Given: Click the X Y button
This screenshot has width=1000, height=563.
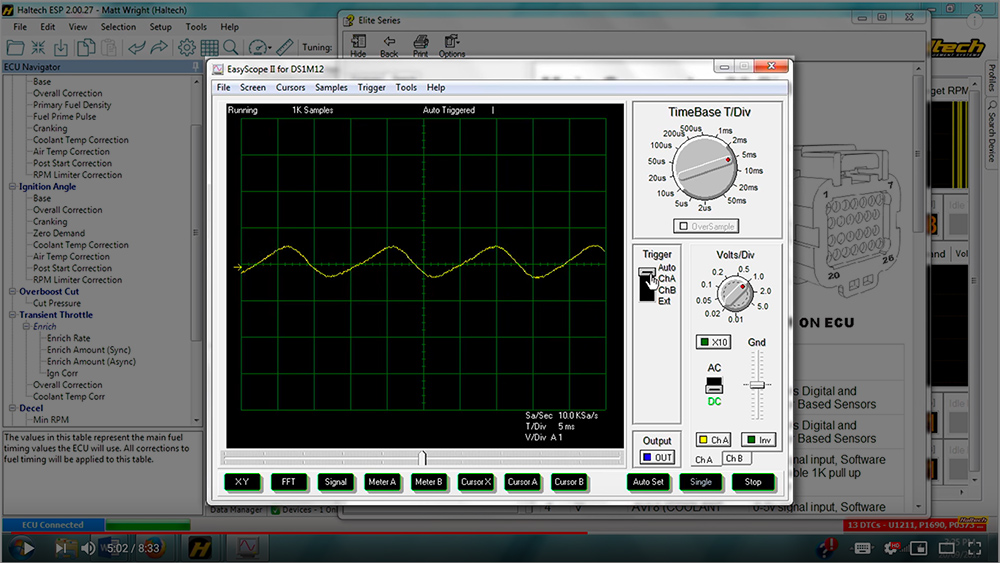Looking at the screenshot, I should pyautogui.click(x=242, y=482).
